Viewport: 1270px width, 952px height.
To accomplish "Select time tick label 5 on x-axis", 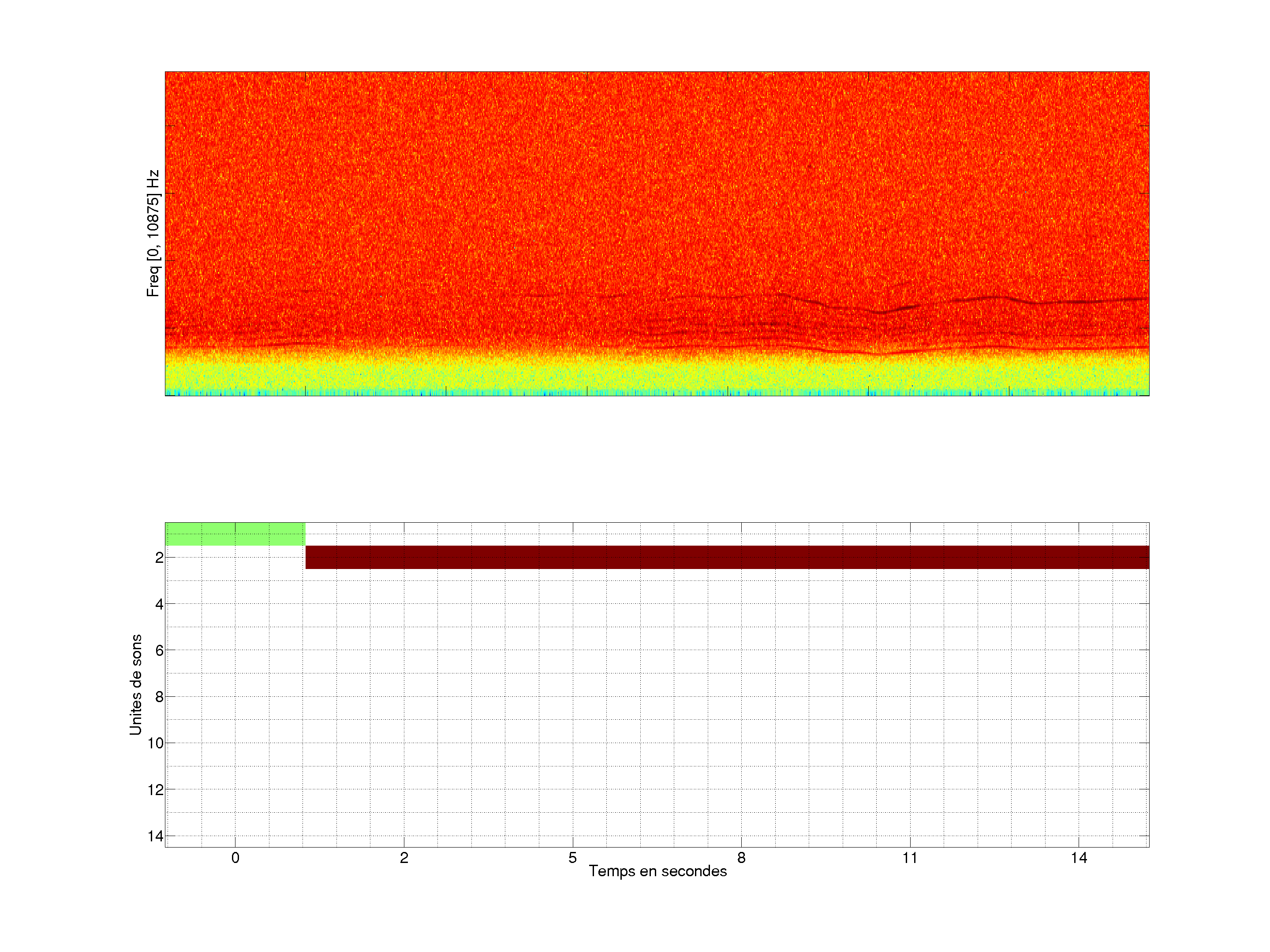I will pos(572,858).
